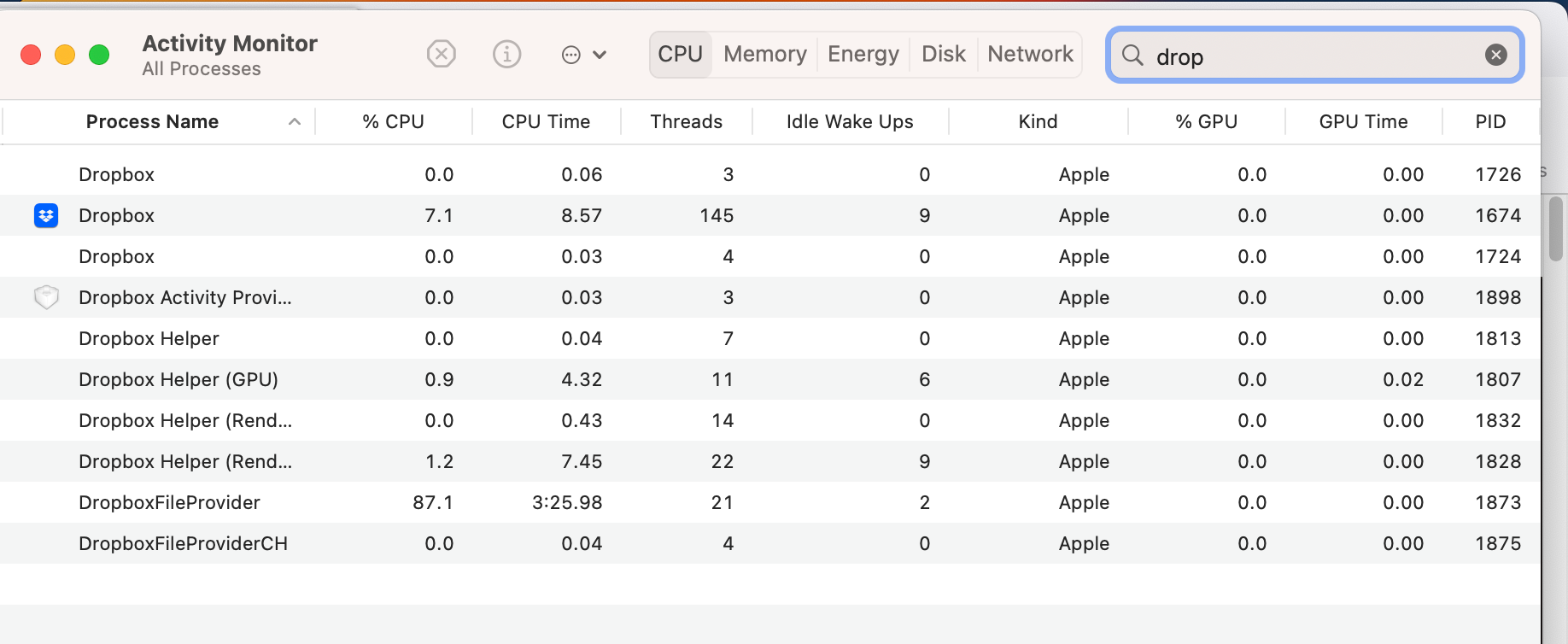Select the DropboxFileProvider process row
Screen dimensions: 1568x644
point(169,503)
